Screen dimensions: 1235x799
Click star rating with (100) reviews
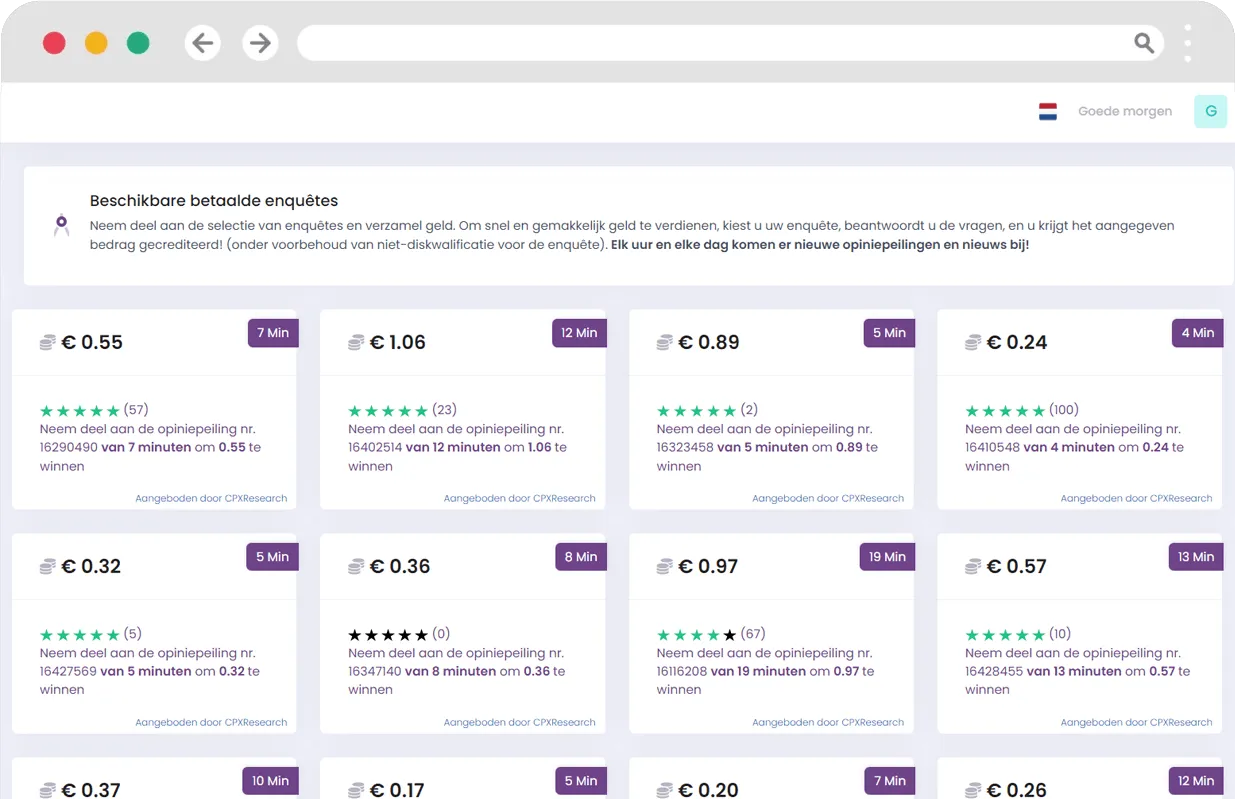click(x=1005, y=411)
